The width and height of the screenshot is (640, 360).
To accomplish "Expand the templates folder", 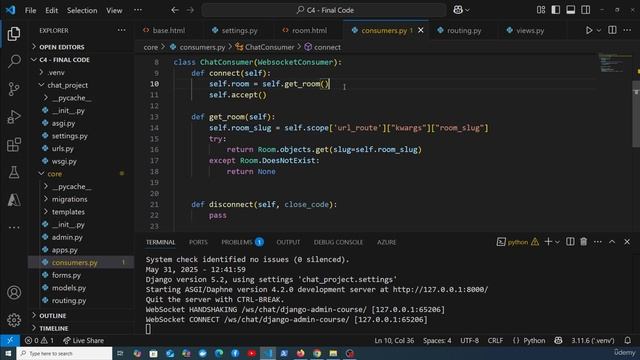I will point(68,212).
